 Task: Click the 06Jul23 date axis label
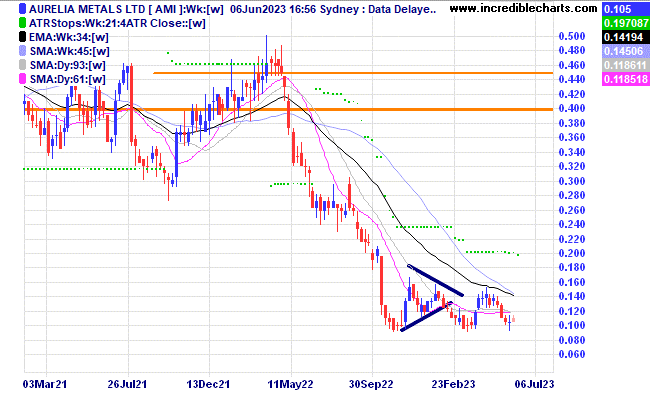tap(534, 384)
